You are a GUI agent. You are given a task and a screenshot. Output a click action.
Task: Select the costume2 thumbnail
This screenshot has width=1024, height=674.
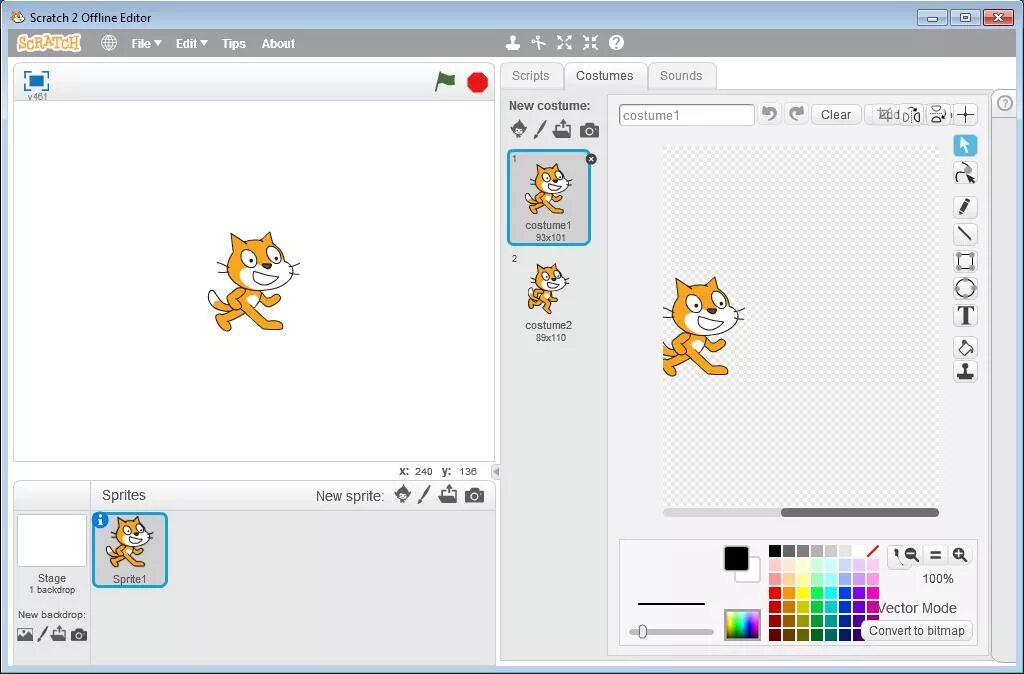click(x=549, y=298)
